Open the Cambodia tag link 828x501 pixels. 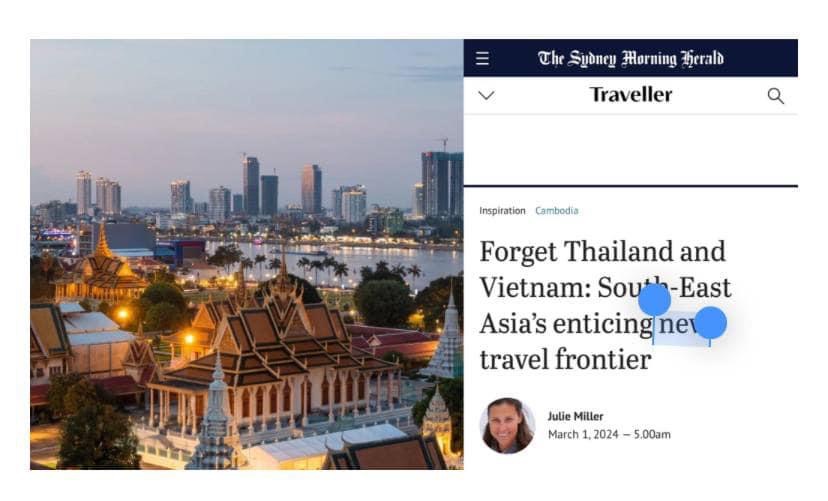pyautogui.click(x=557, y=211)
